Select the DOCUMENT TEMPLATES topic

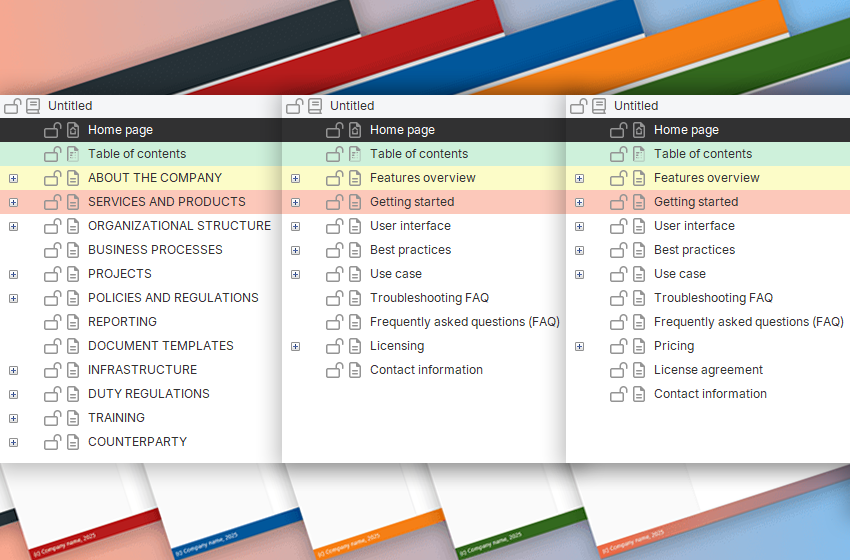(160, 346)
